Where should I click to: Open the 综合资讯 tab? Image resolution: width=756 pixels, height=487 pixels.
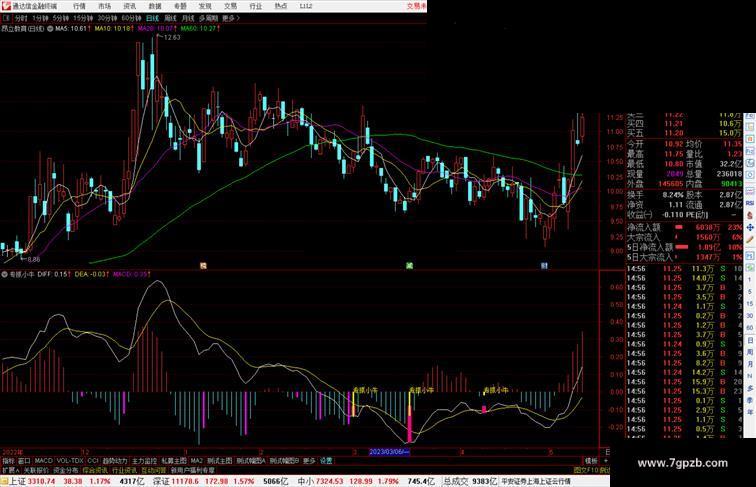(x=95, y=470)
